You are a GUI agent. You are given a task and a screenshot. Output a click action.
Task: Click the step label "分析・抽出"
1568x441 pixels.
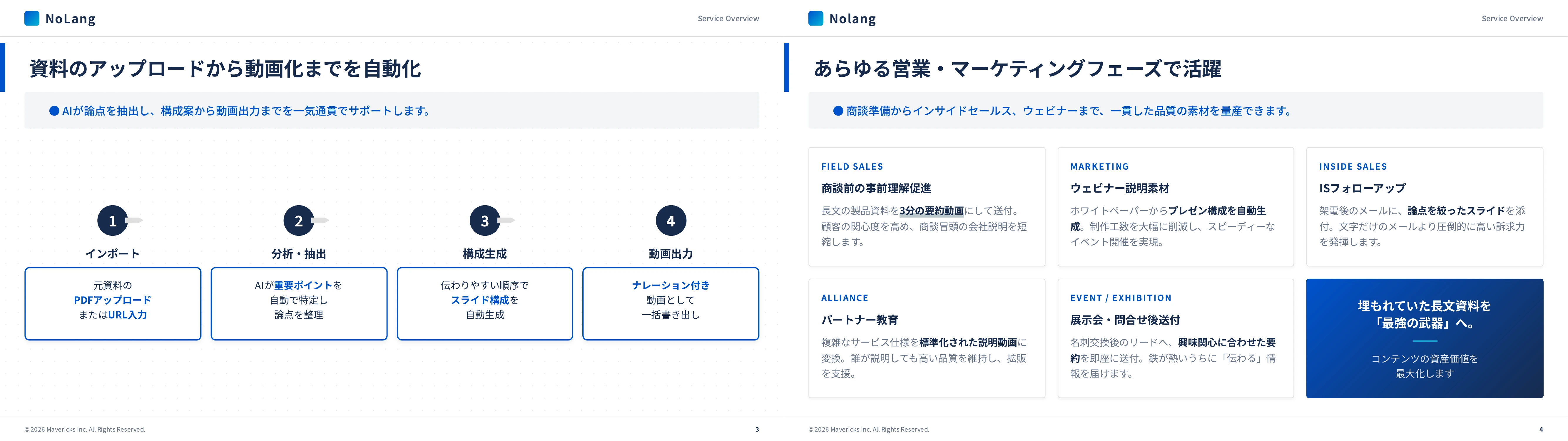click(299, 254)
